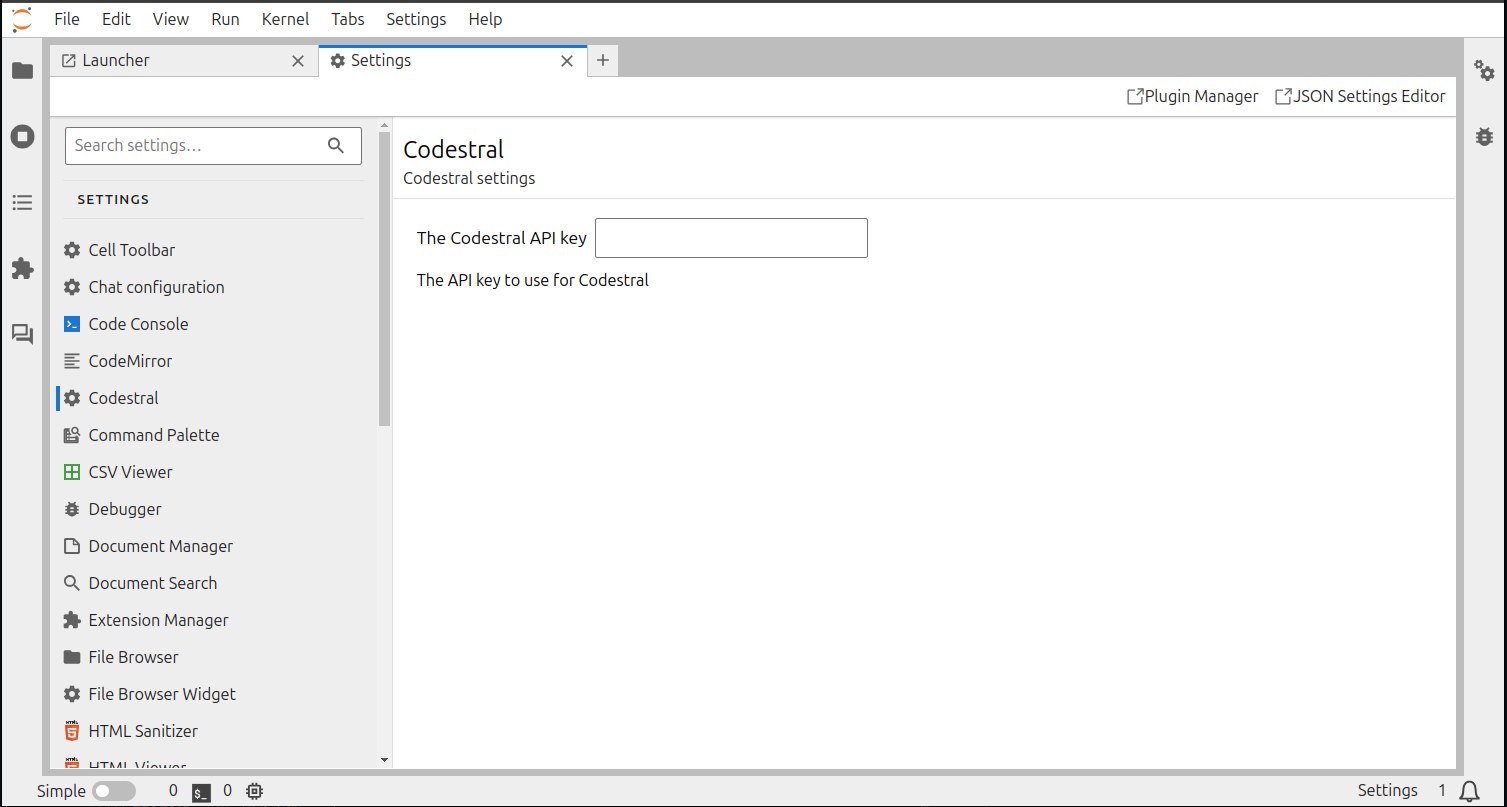The image size is (1507, 807).
Task: Close the Settings tab
Action: (567, 61)
